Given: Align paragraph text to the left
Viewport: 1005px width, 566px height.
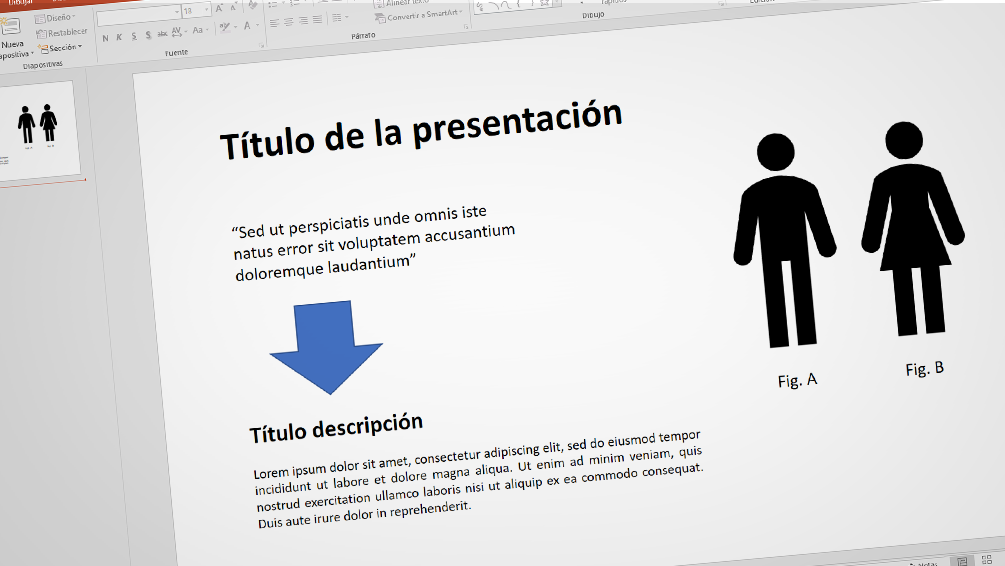Looking at the screenshot, I should 273,22.
